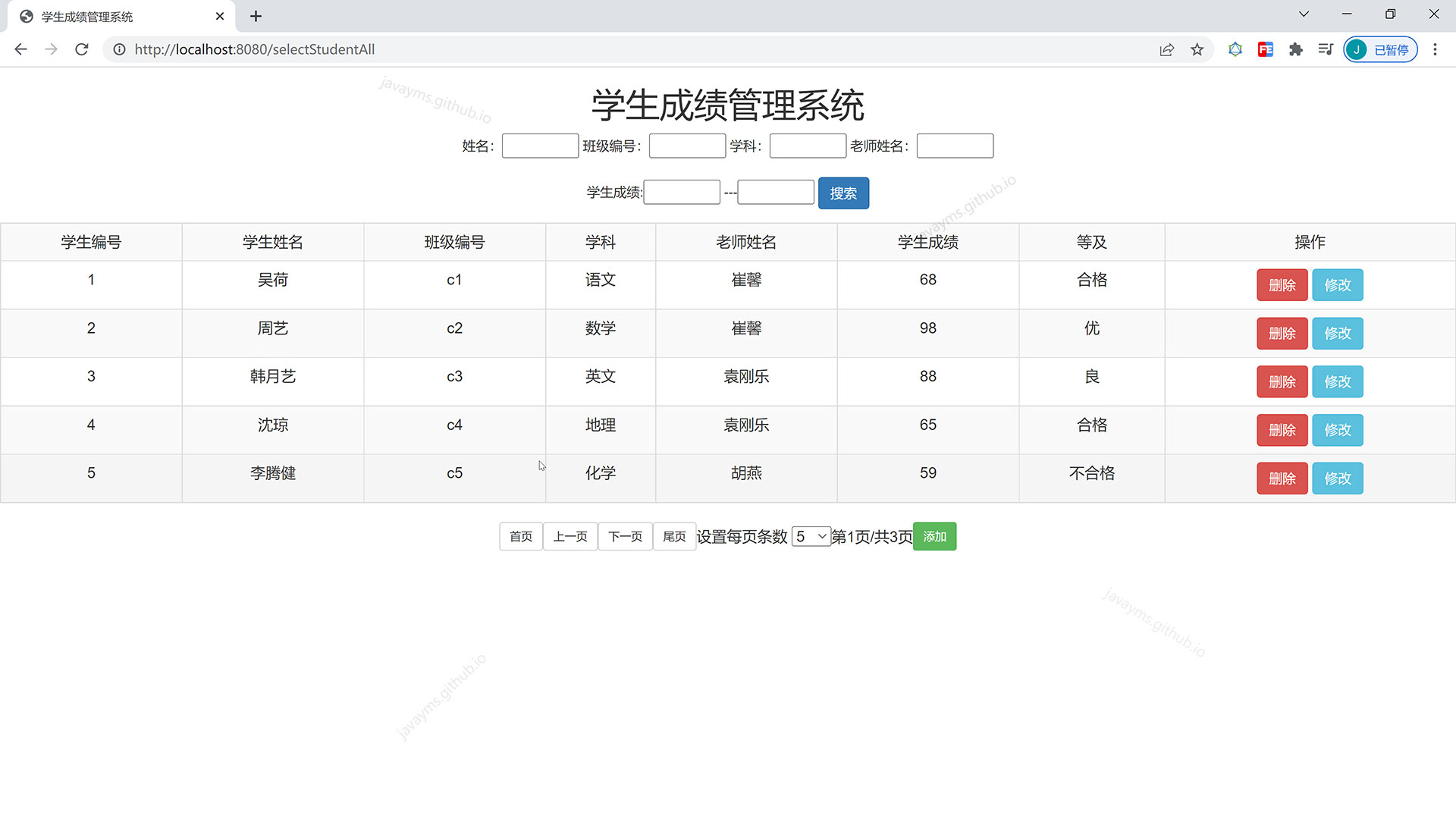Image resolution: width=1456 pixels, height=819 pixels.
Task: Edit student 李腾健 with 修改
Action: point(1338,479)
